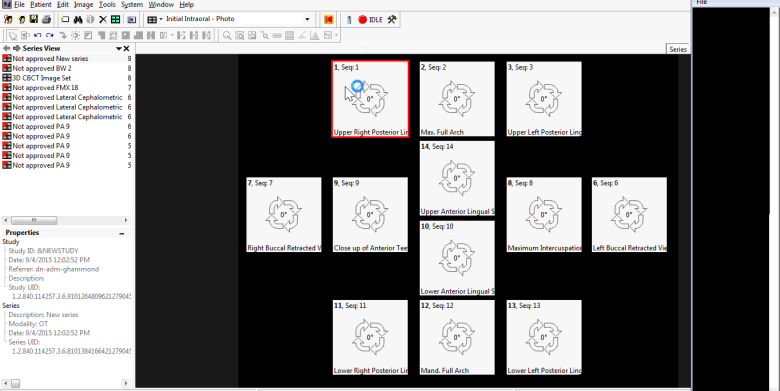This screenshot has height=391, width=780.
Task: Click the orange Kodak icon button
Action: [x=328, y=19]
